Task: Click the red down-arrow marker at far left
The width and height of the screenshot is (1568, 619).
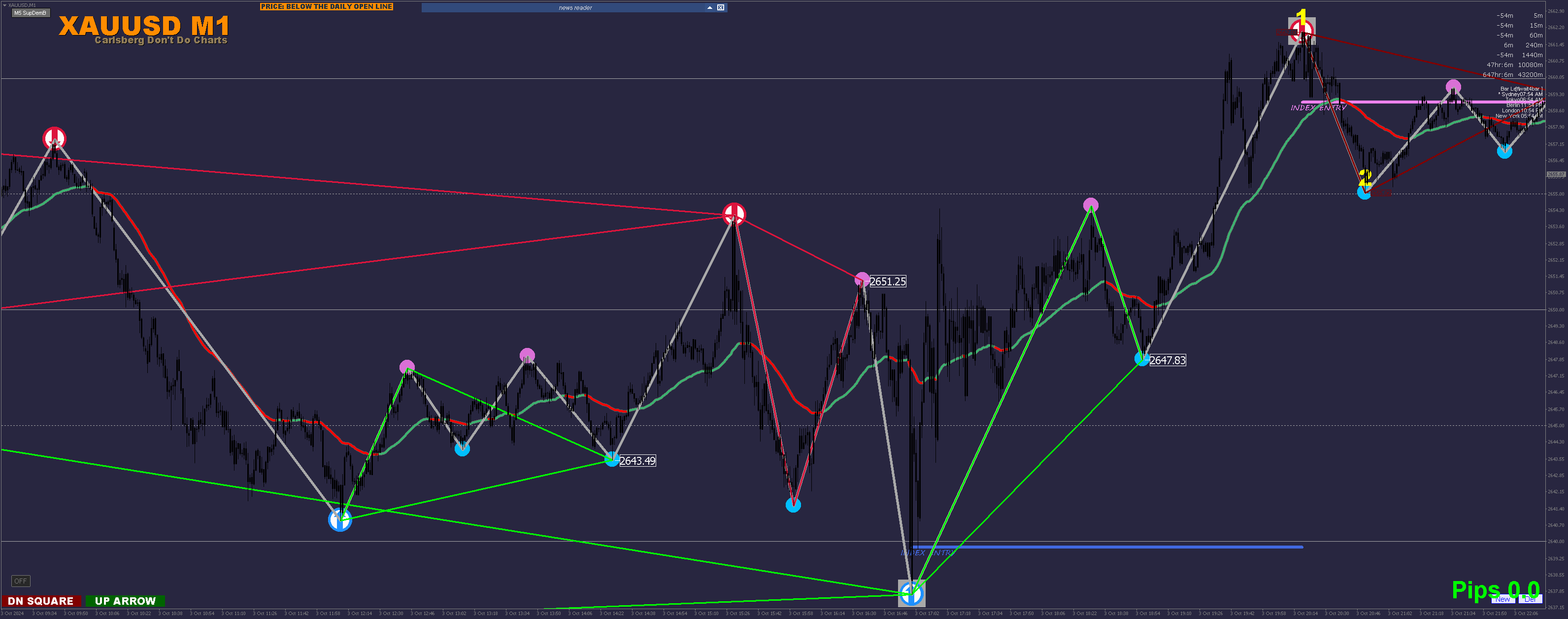Action: coord(54,138)
